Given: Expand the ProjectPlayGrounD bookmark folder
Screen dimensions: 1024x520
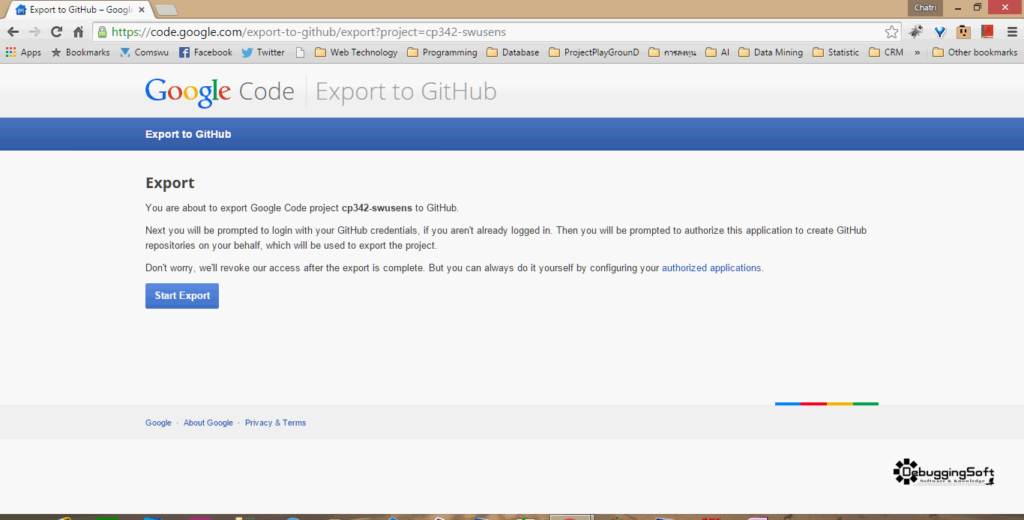Looking at the screenshot, I should click(594, 52).
